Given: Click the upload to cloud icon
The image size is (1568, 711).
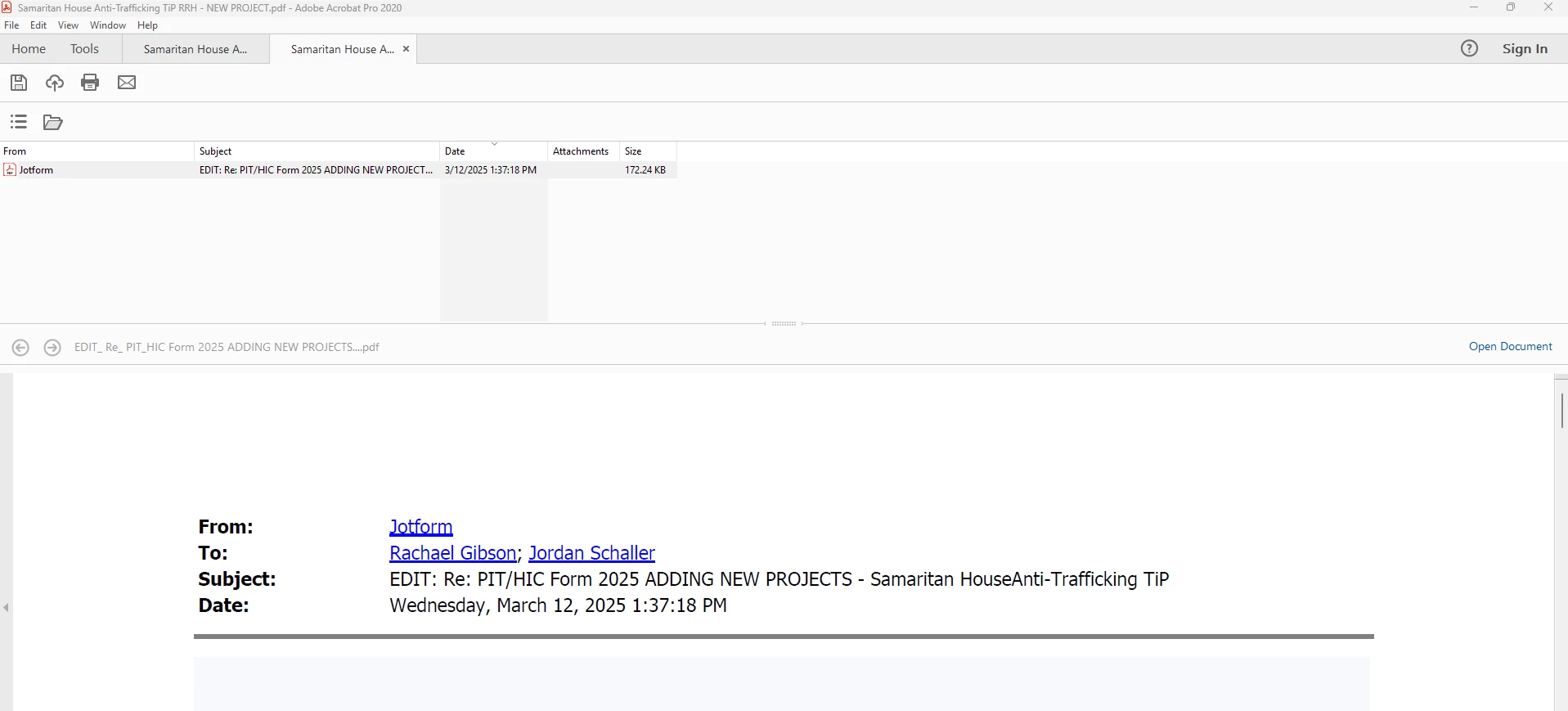Looking at the screenshot, I should (55, 83).
